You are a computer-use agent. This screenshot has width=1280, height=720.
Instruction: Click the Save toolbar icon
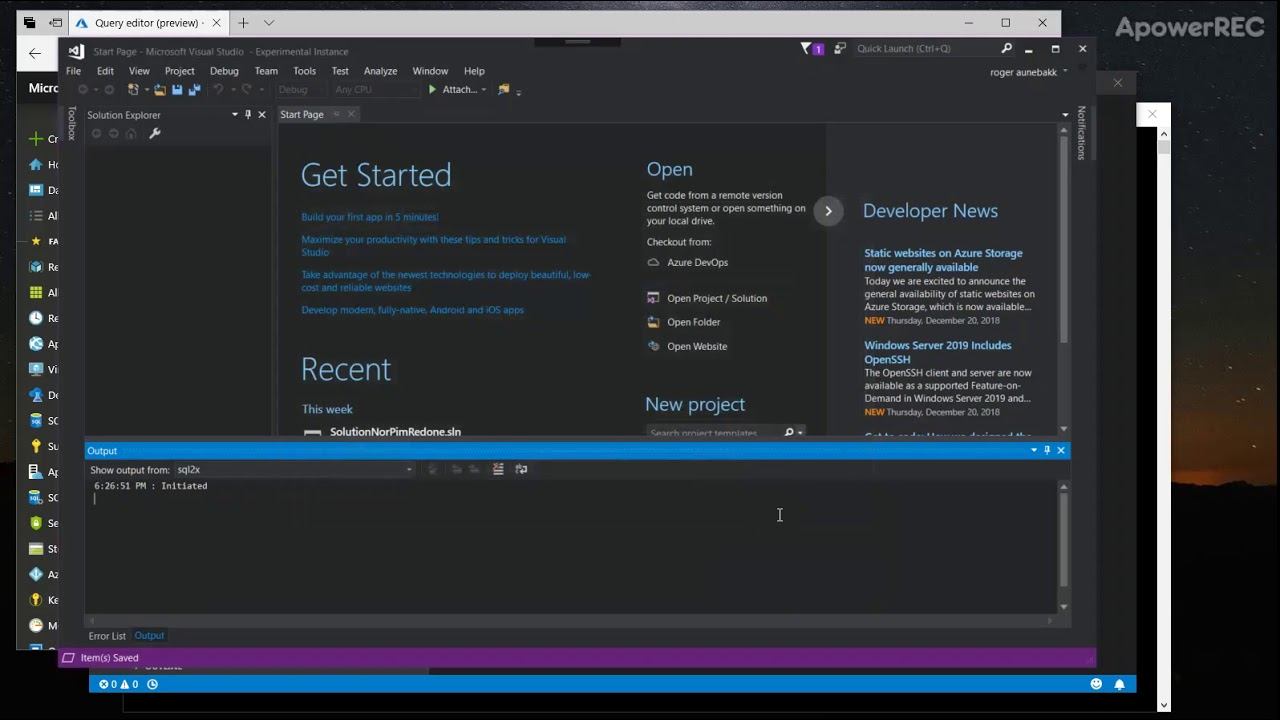[177, 89]
